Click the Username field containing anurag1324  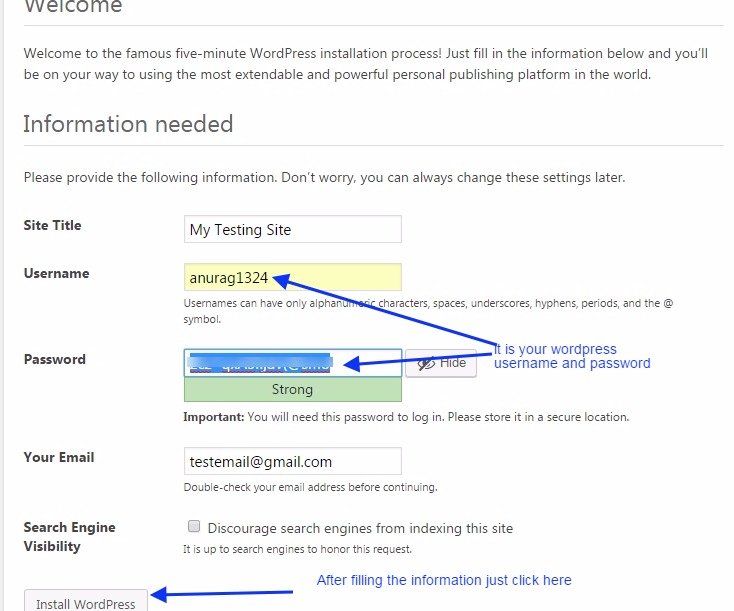tap(293, 278)
